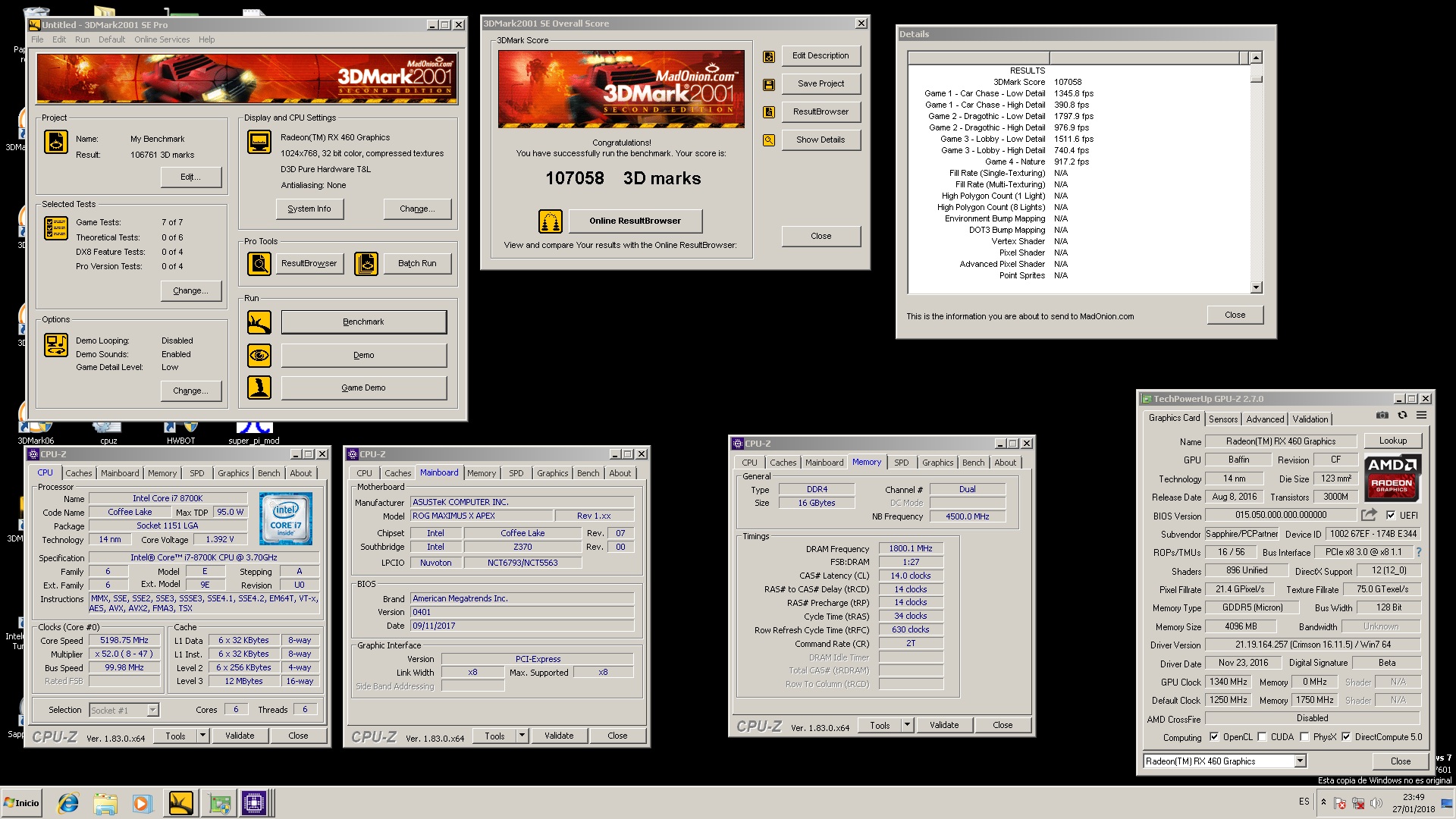Click the icon beside ResultBrowser in score window
Screen dimensions: 1456x819
coord(769,112)
